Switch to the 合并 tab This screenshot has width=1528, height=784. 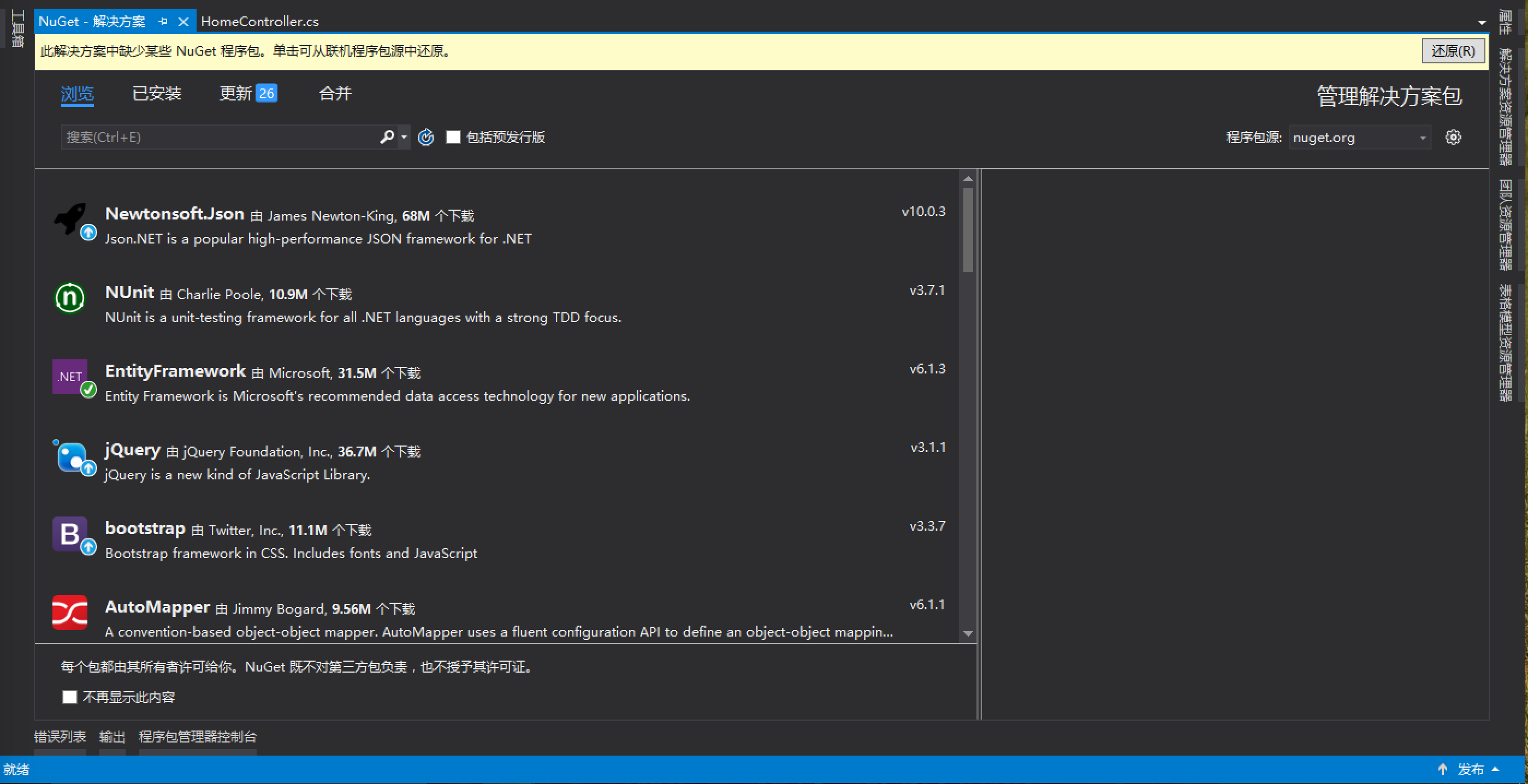coord(335,94)
